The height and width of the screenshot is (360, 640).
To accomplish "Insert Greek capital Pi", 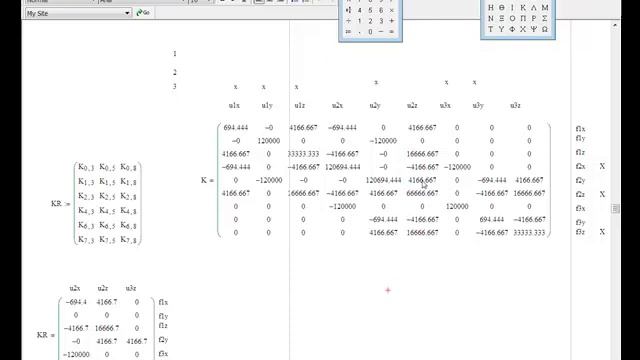I will click(x=523, y=18).
